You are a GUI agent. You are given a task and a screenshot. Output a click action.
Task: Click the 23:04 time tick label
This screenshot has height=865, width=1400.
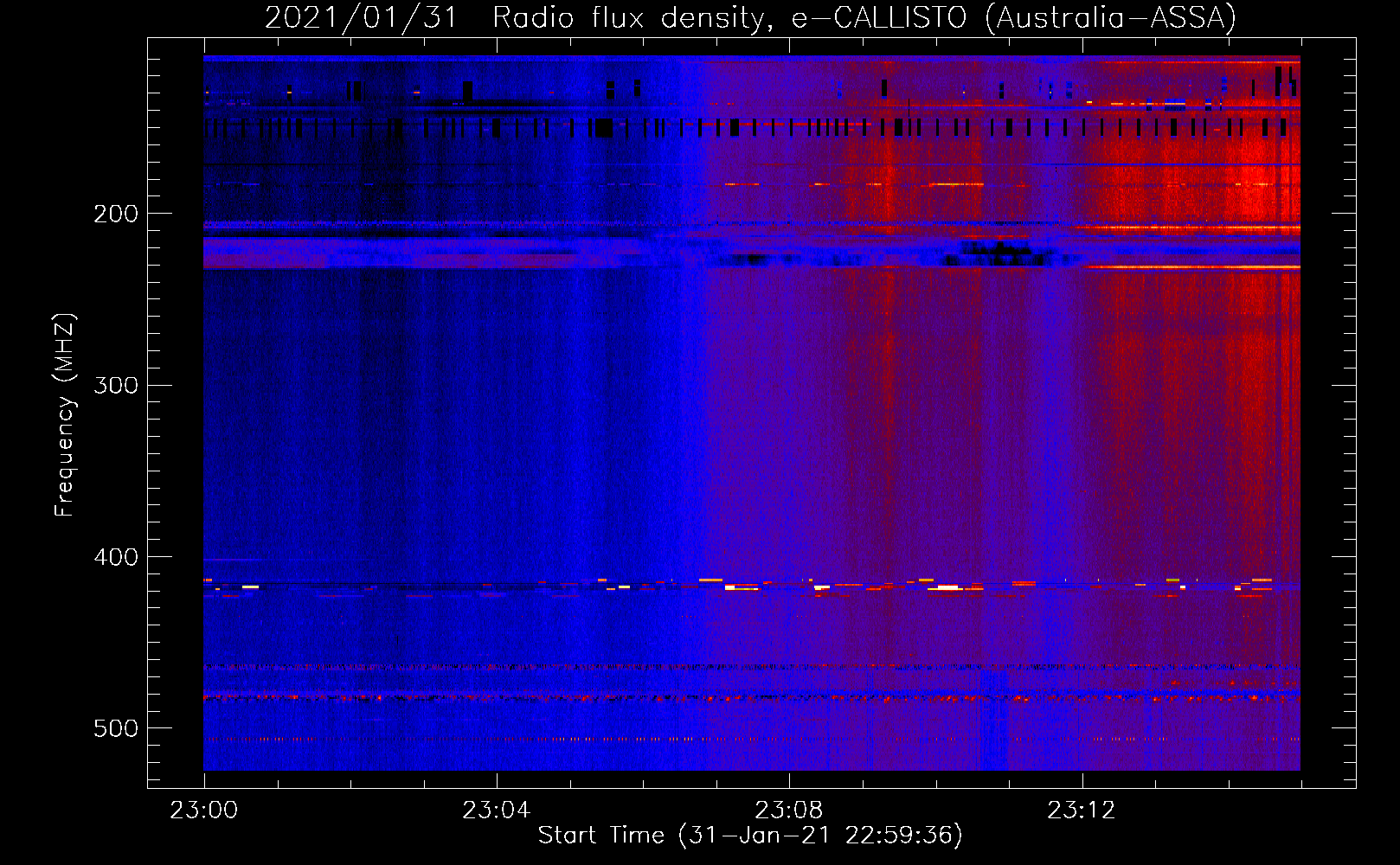click(497, 811)
